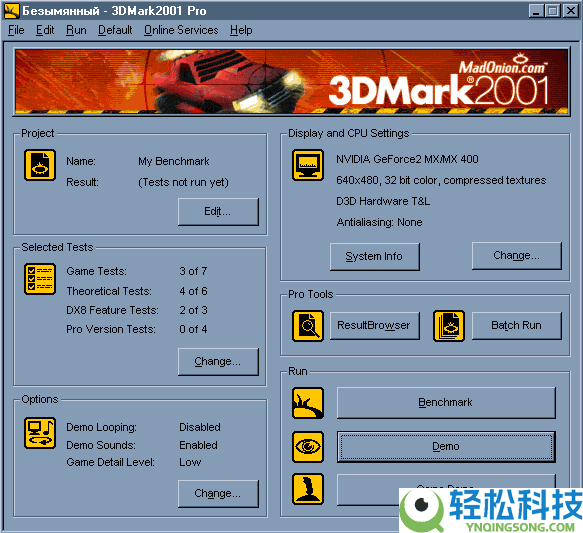Click the 3DMark2001 MadOnion banner
Image resolution: width=583 pixels, height=533 pixels.
292,81
